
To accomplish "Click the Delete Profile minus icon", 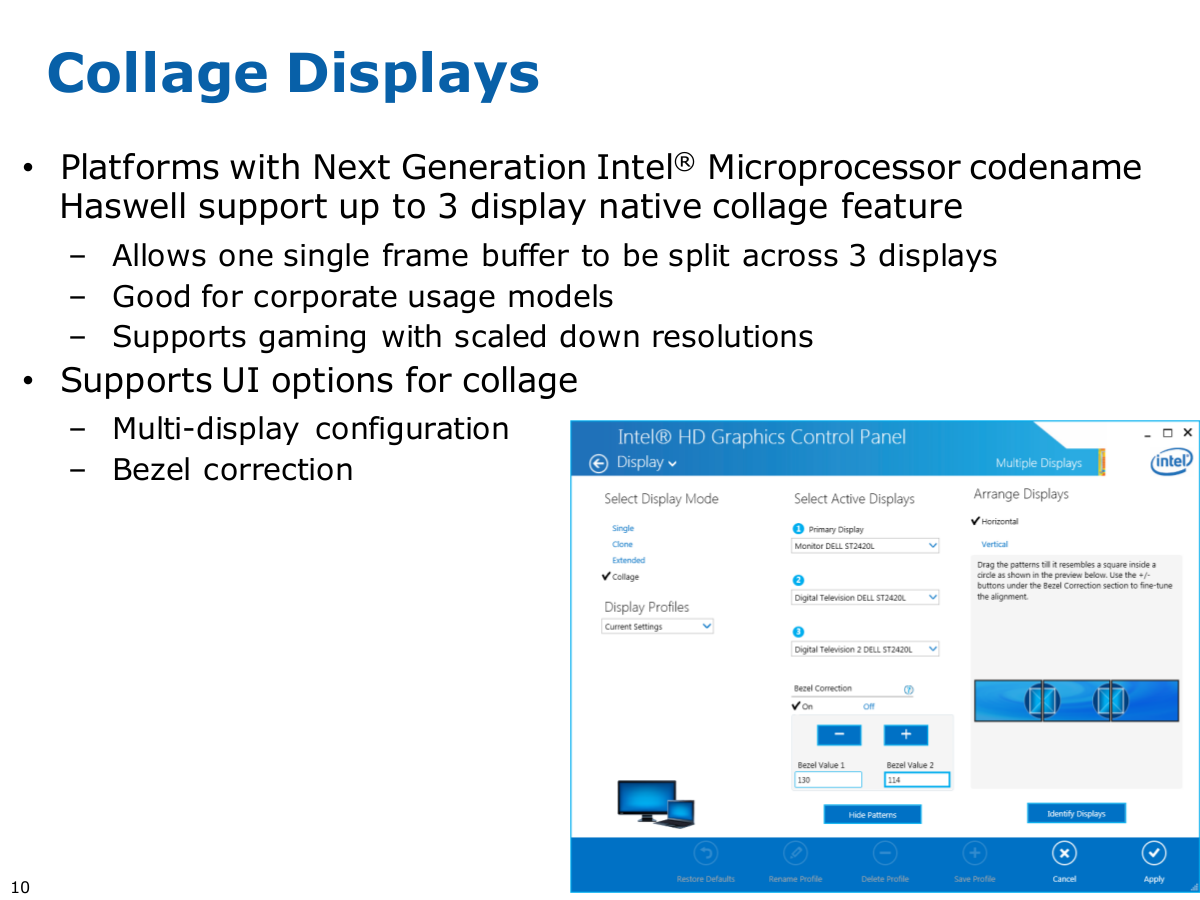I will pyautogui.click(x=884, y=853).
